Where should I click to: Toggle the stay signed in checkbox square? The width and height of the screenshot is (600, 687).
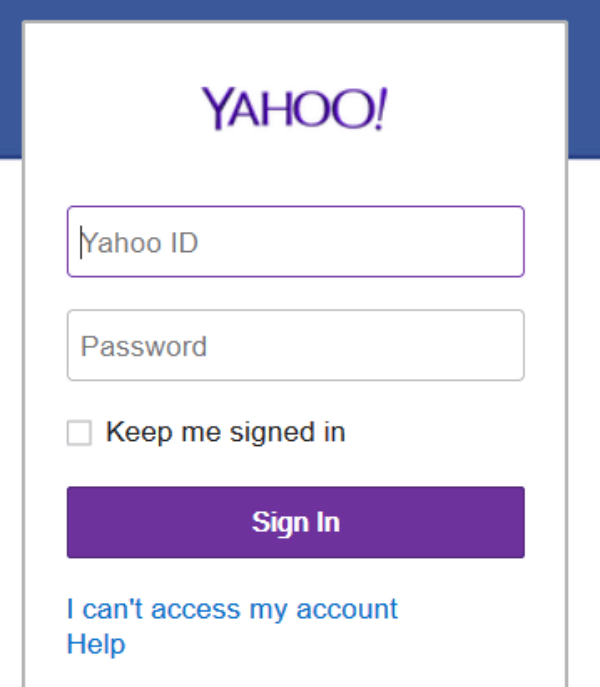(79, 433)
